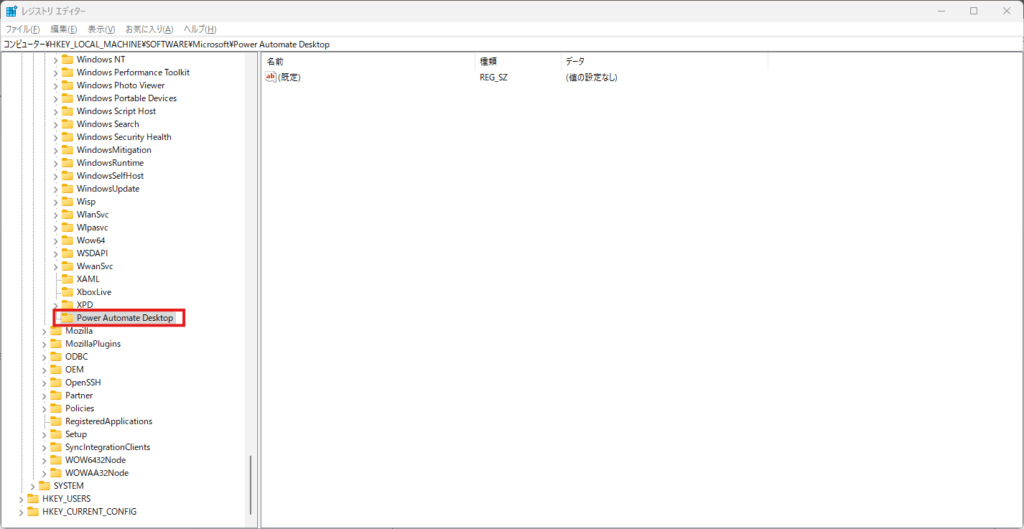Click the Wow64 folder icon
Image resolution: width=1024 pixels, height=529 pixels.
(x=67, y=240)
